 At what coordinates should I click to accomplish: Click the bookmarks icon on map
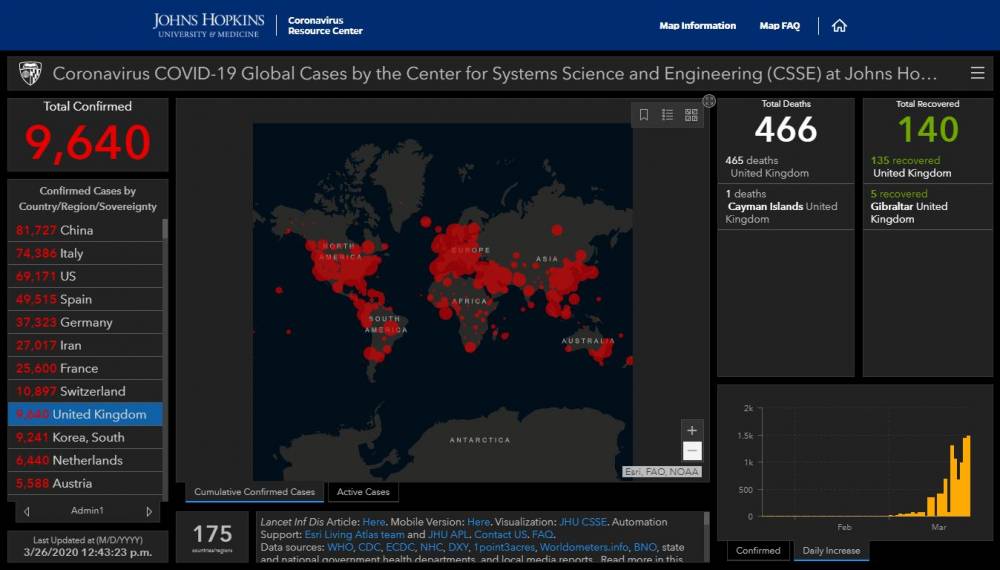[644, 115]
